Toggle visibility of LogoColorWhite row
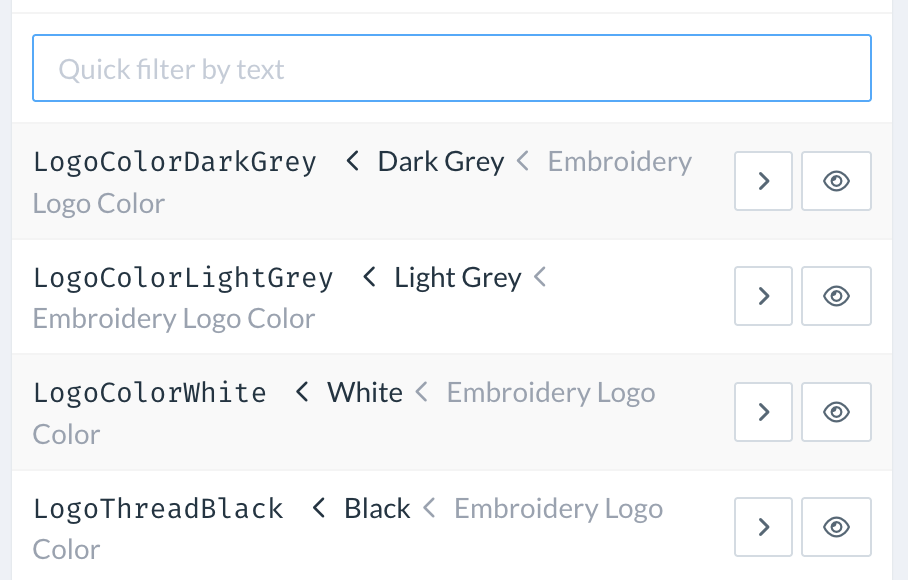Image resolution: width=908 pixels, height=580 pixels. click(836, 412)
